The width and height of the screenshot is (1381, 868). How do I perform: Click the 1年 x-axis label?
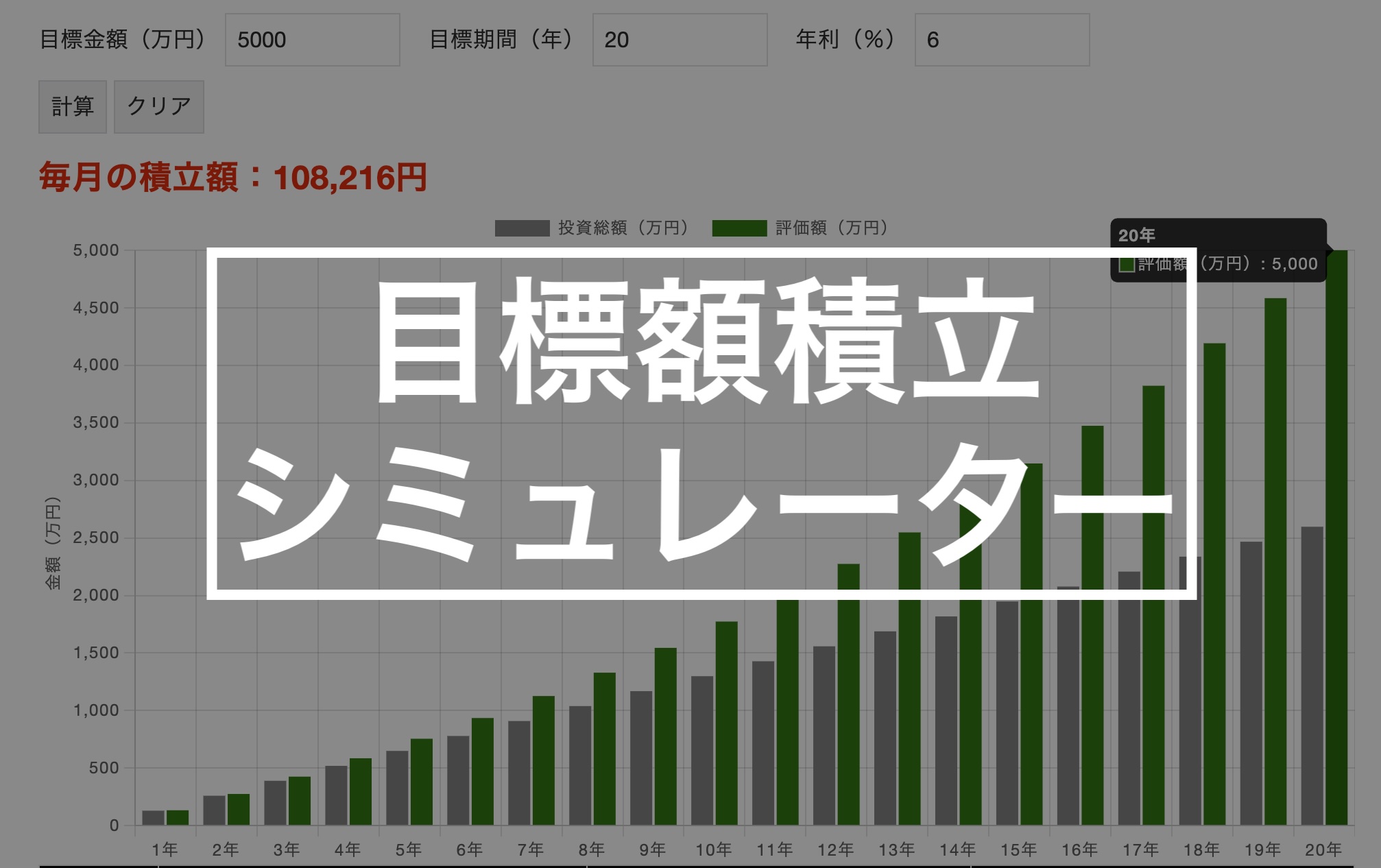coord(165,849)
